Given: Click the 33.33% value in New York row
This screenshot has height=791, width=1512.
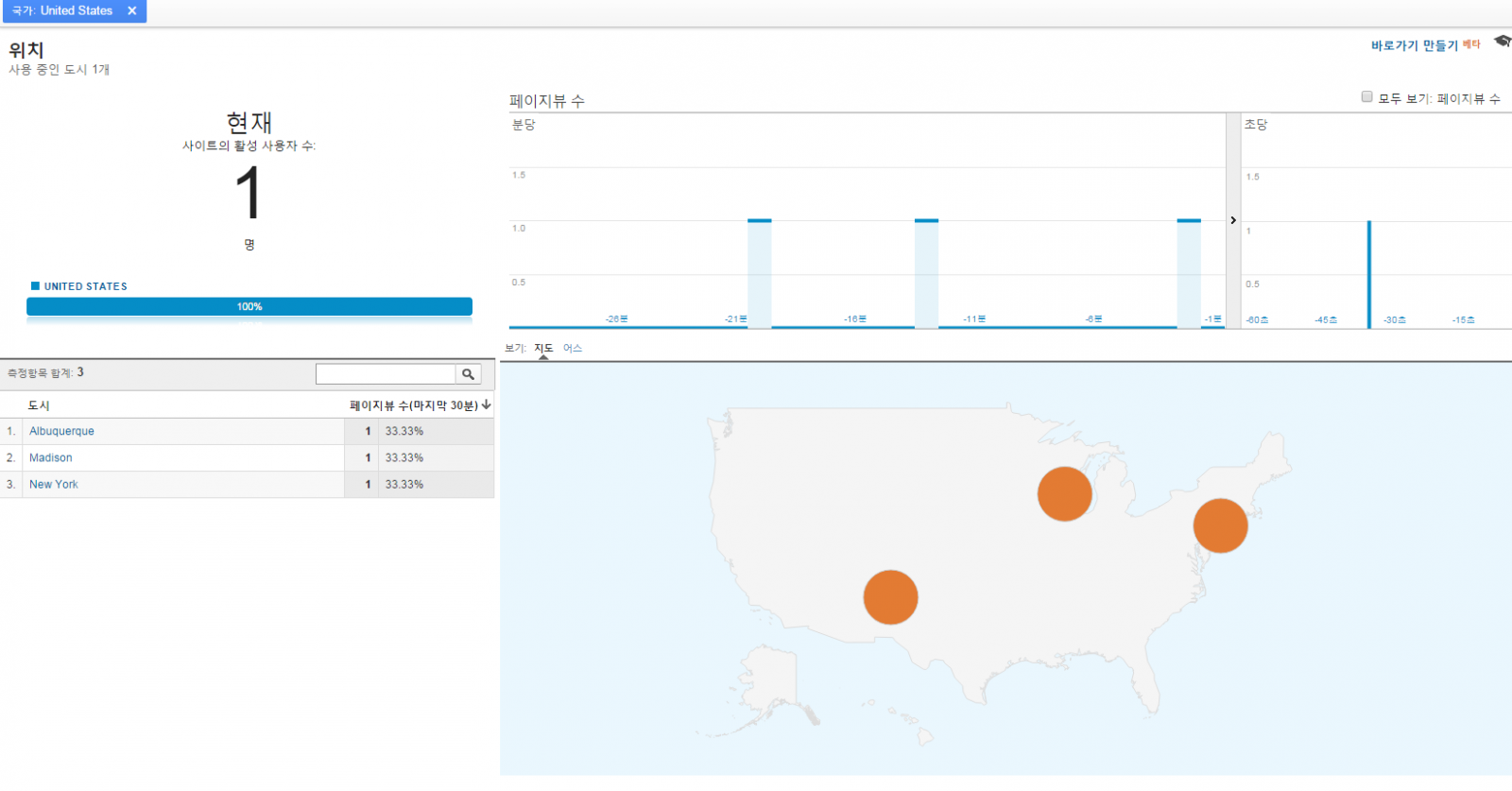Looking at the screenshot, I should [404, 485].
